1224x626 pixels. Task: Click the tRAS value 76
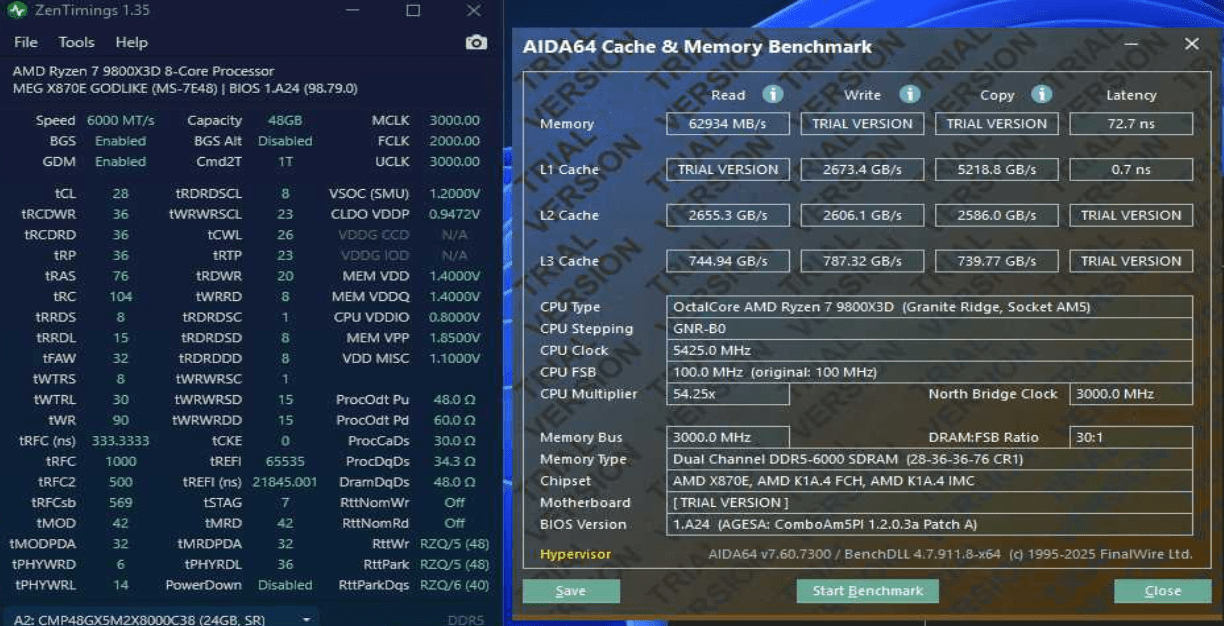(120, 276)
